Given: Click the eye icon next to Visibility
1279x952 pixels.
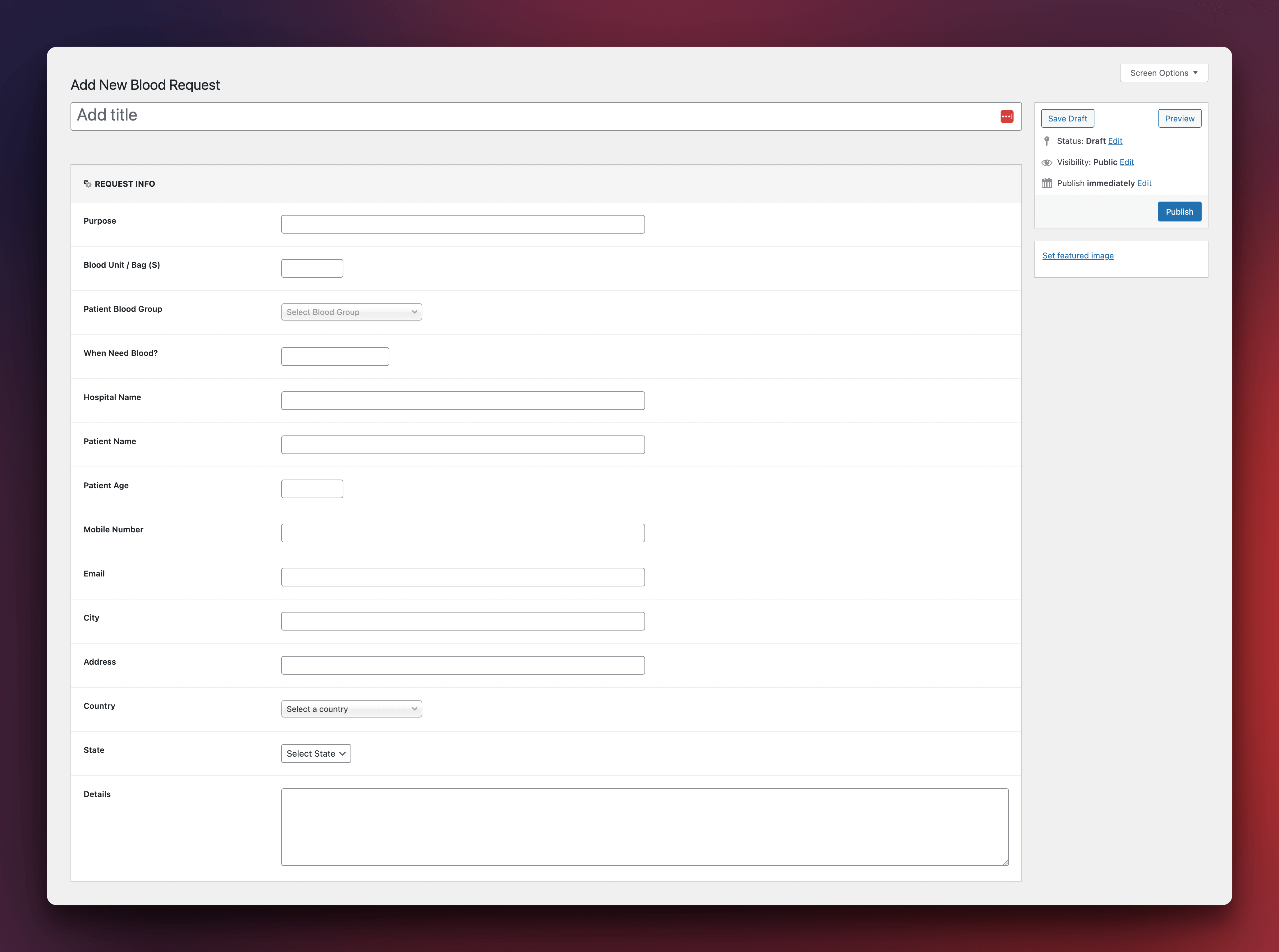Looking at the screenshot, I should coord(1047,162).
